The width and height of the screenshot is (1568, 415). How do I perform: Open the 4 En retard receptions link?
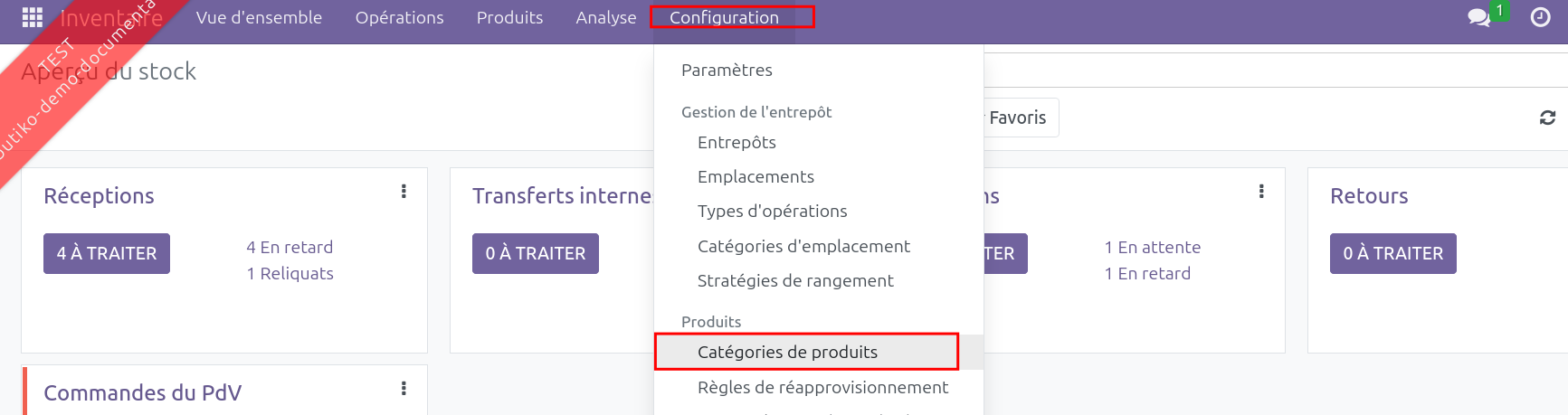[290, 247]
